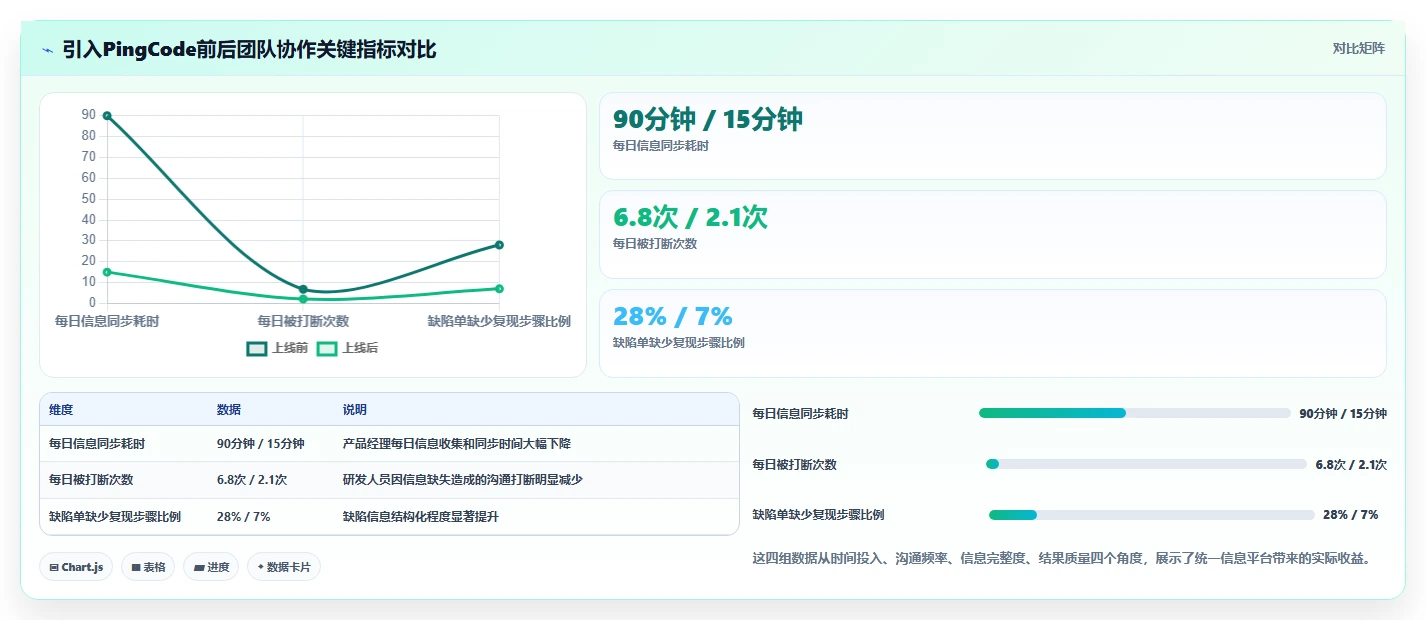Click the 进度 tag chip
Viewport: 1426px width, 620px height.
(211, 567)
